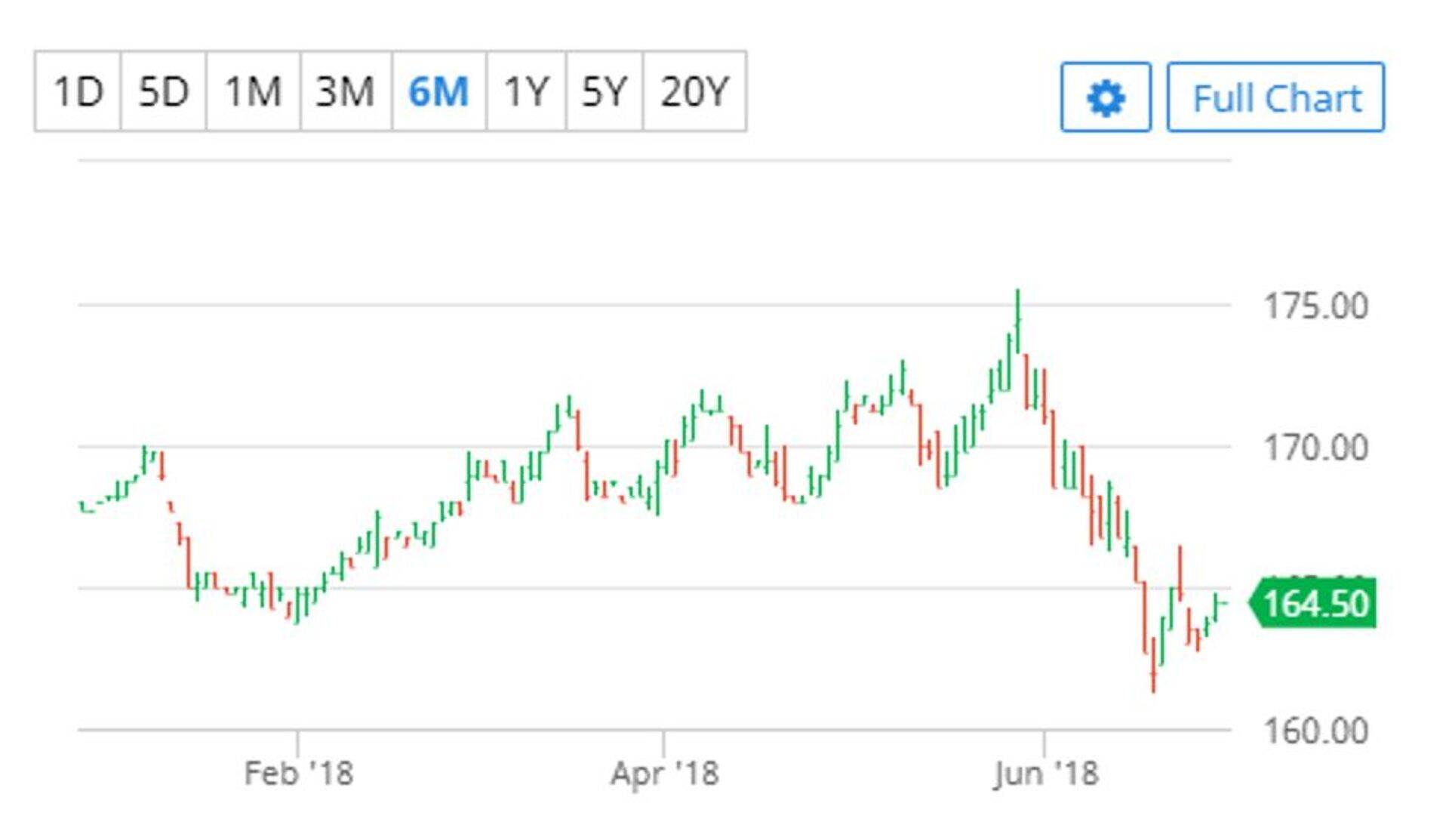The width and height of the screenshot is (1449, 840).
Task: Select the 5Y time range
Action: click(x=604, y=92)
